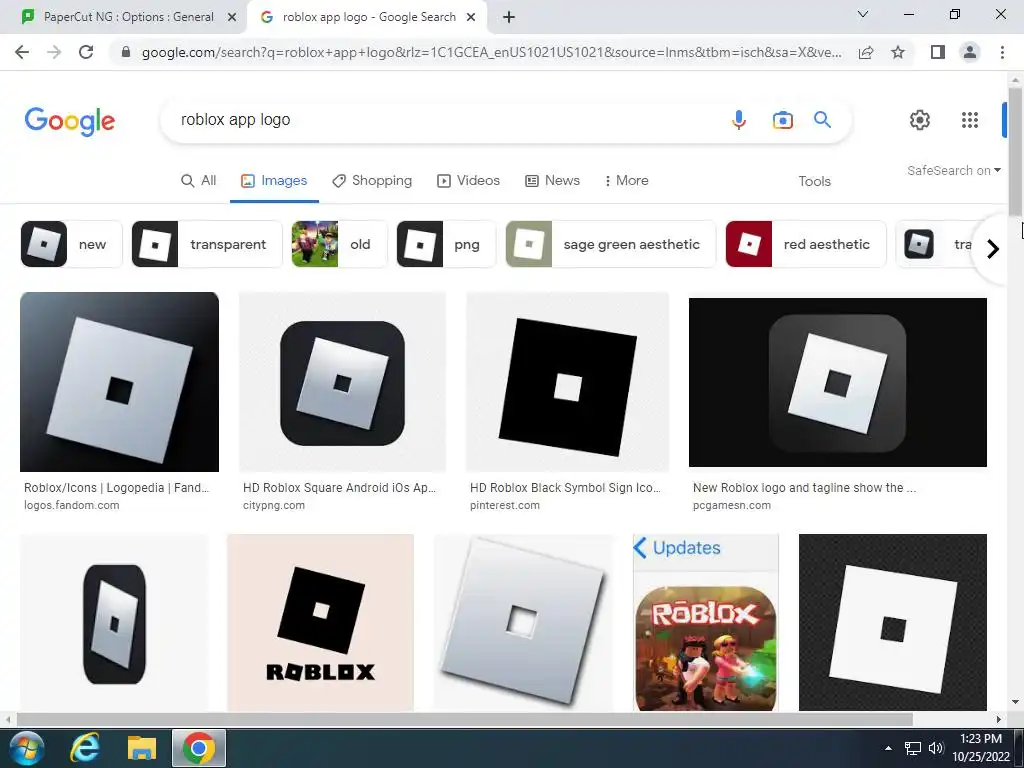Filter by 'sage green aesthetic' chip
This screenshot has width=1024, height=768.
click(x=611, y=244)
